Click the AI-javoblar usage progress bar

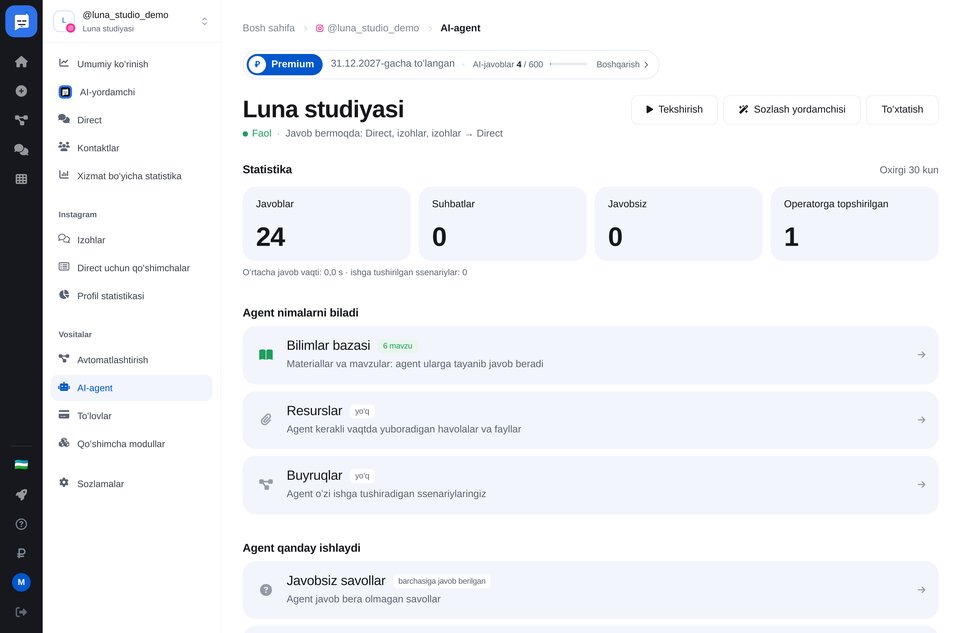coord(568,64)
